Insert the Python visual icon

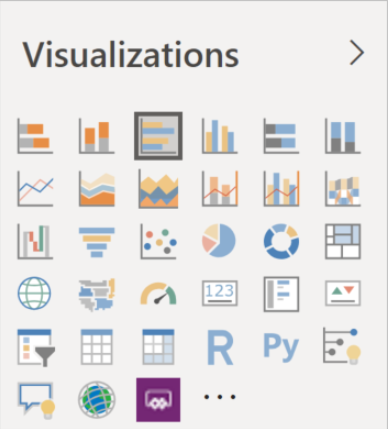pyautogui.click(x=281, y=347)
